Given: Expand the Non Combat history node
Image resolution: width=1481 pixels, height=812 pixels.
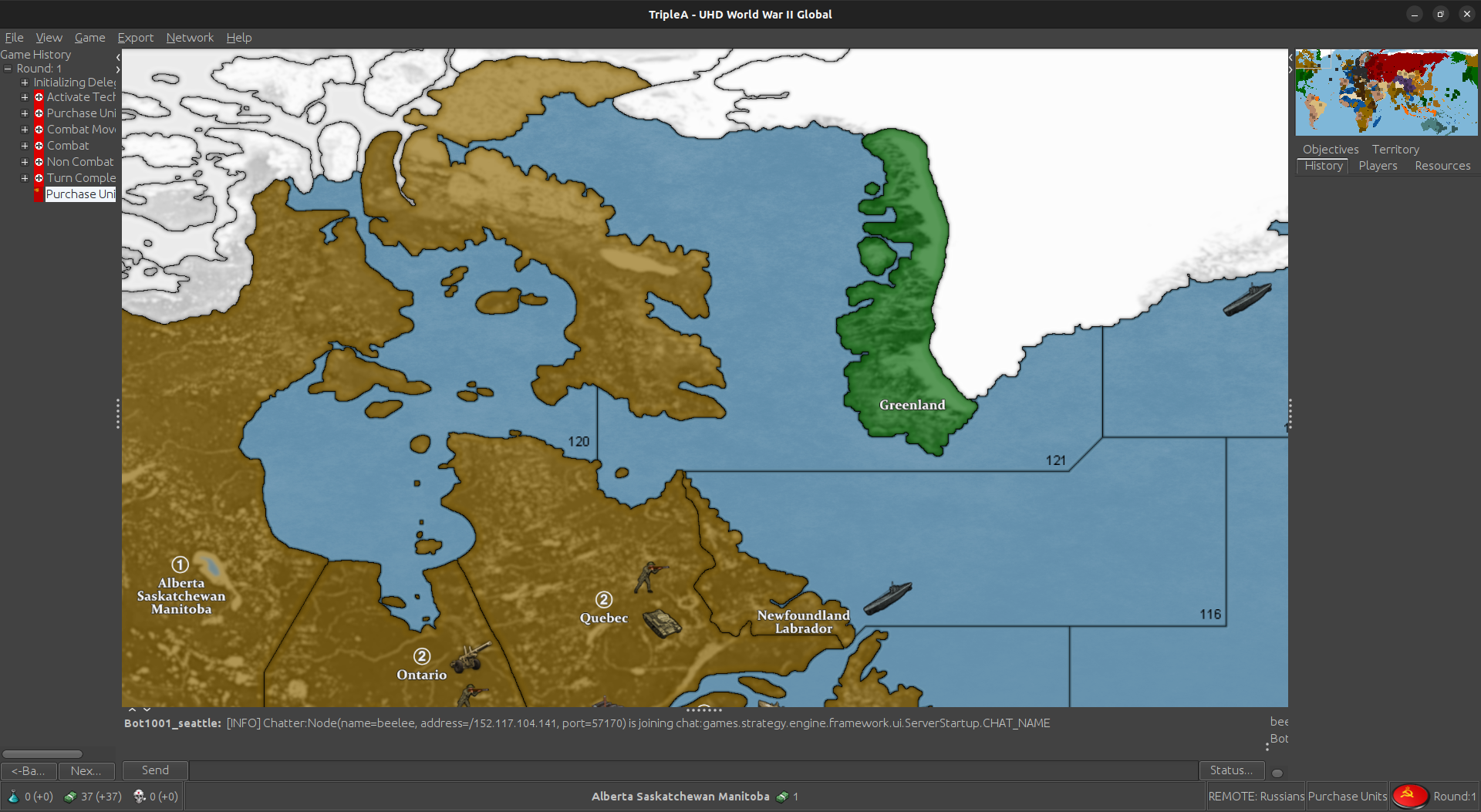Looking at the screenshot, I should click(x=25, y=162).
